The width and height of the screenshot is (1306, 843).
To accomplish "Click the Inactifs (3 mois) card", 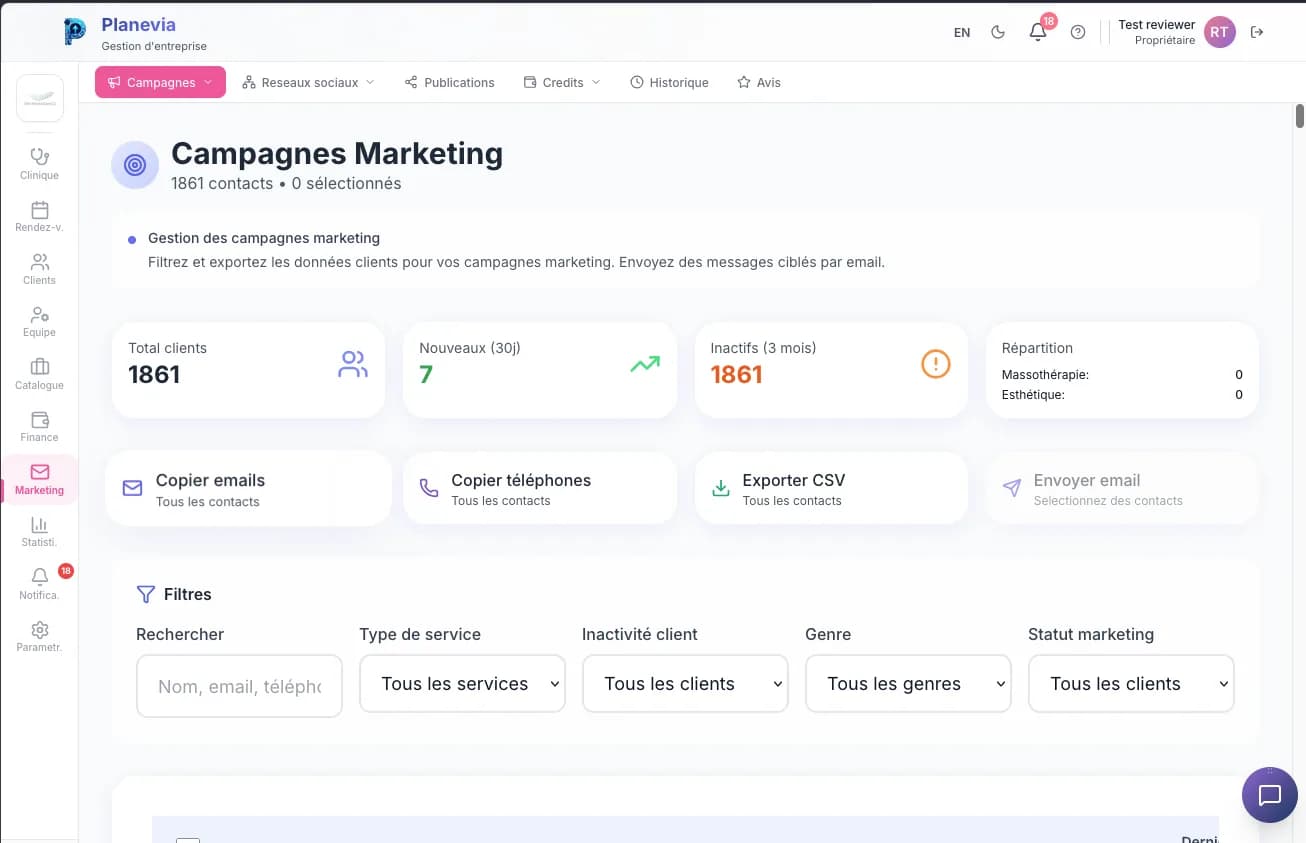I will click(x=831, y=369).
